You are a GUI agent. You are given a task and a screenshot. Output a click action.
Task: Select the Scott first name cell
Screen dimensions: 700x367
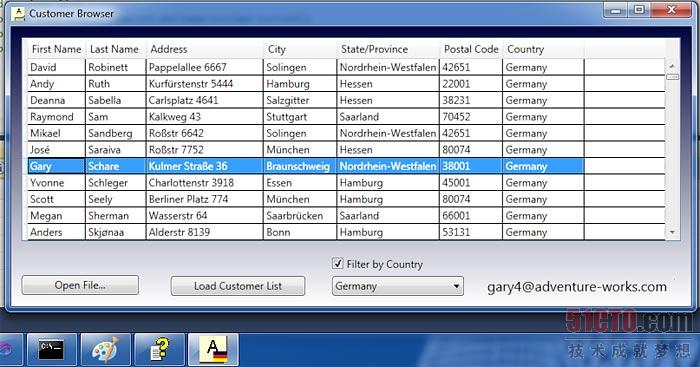[x=56, y=200]
